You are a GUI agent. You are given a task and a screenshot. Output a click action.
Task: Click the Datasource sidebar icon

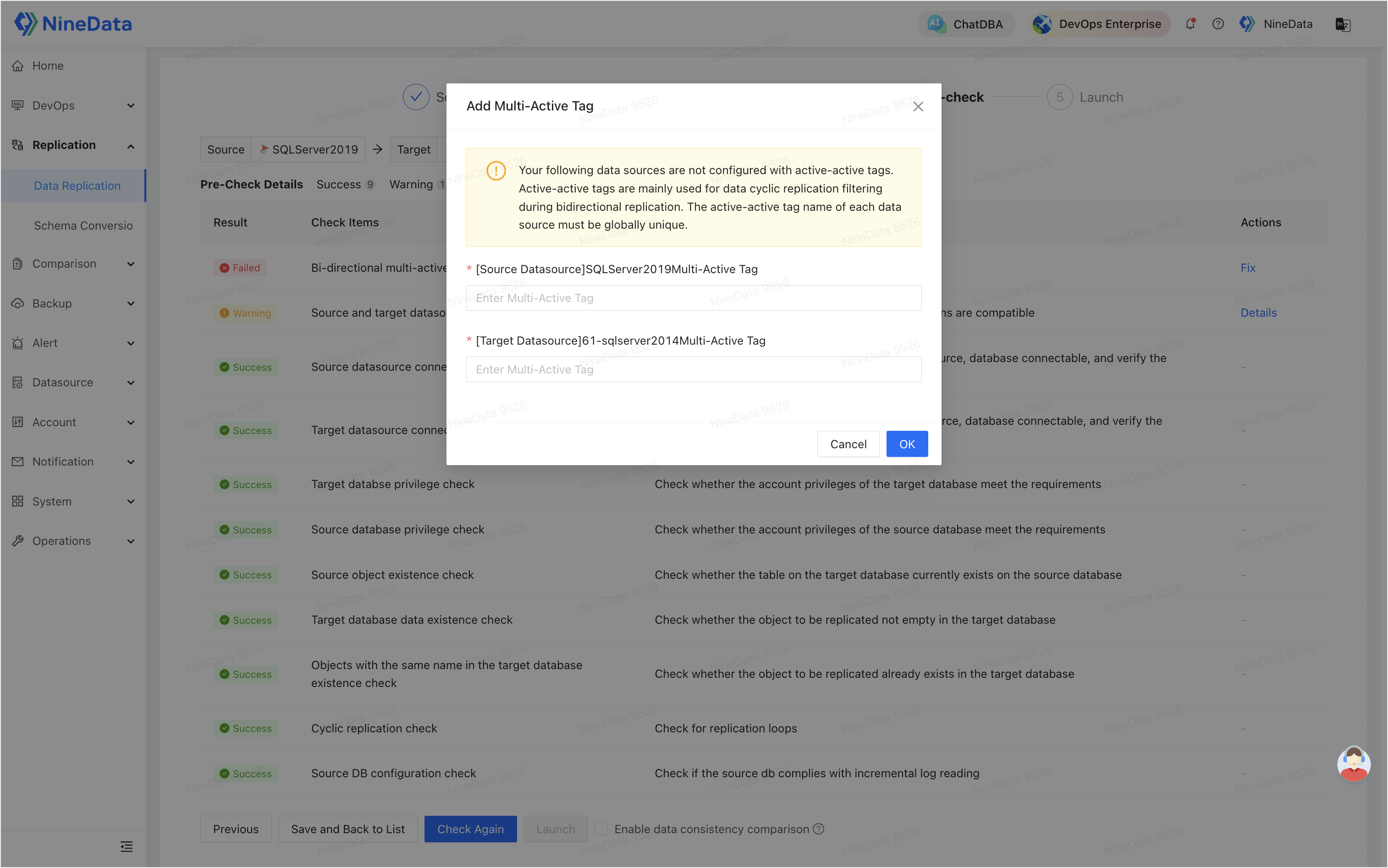point(18,382)
